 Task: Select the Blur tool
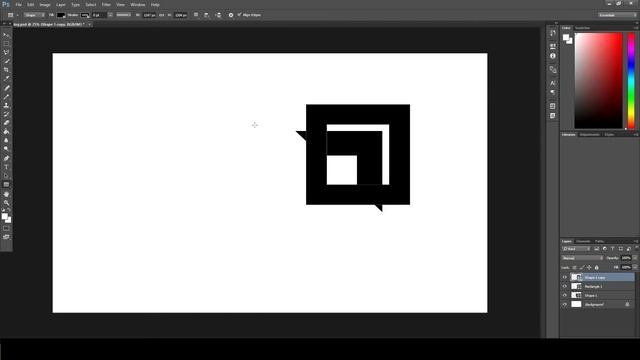point(6,140)
